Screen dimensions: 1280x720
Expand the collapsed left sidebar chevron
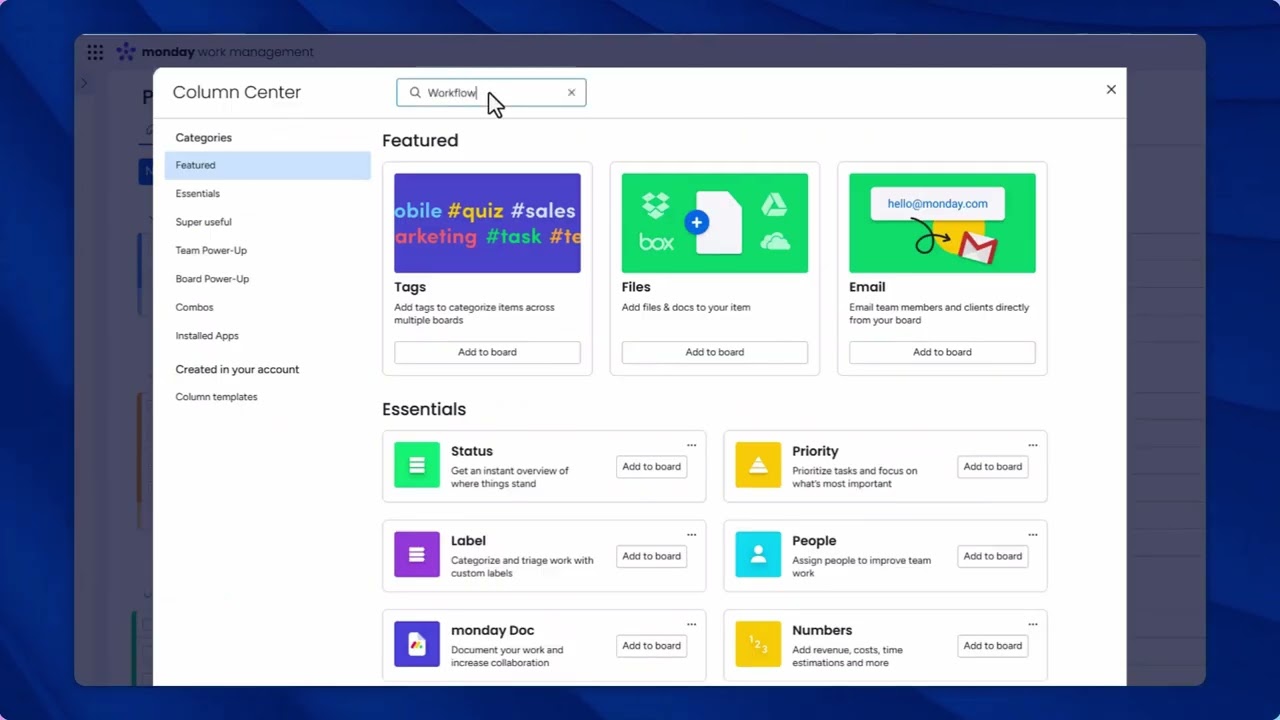[84, 83]
